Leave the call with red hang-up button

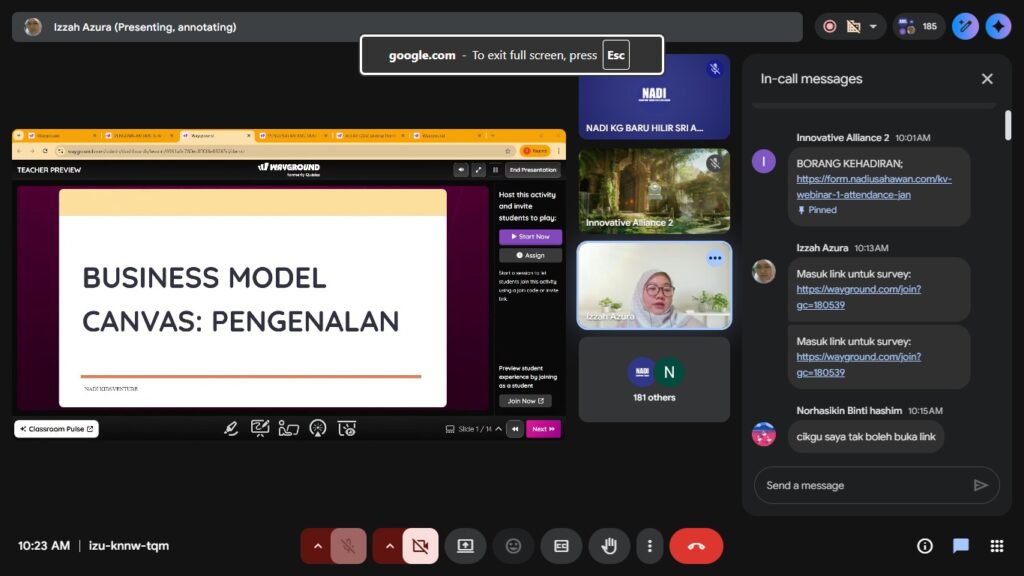coord(696,546)
